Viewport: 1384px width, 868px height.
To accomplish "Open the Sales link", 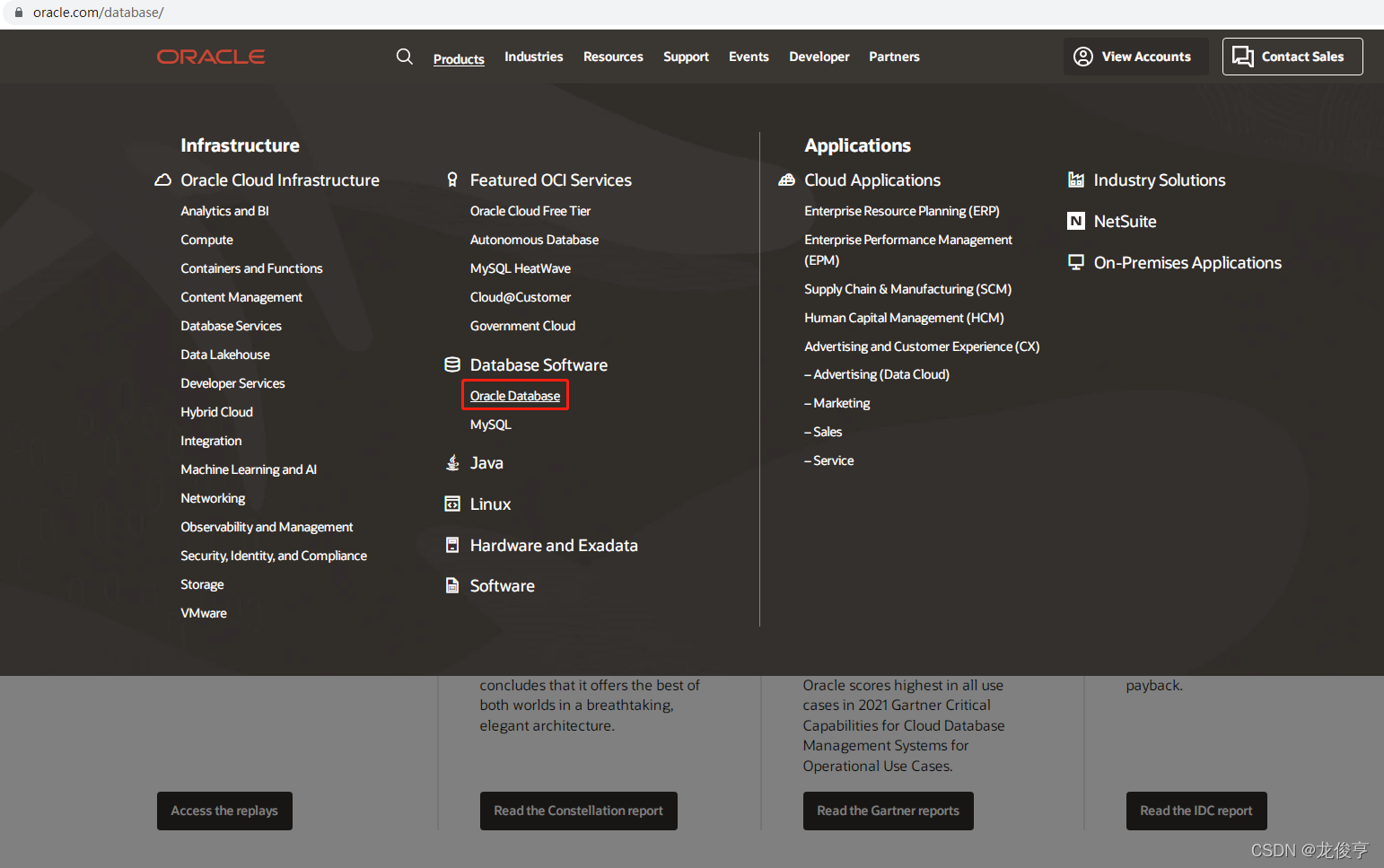I will (823, 432).
